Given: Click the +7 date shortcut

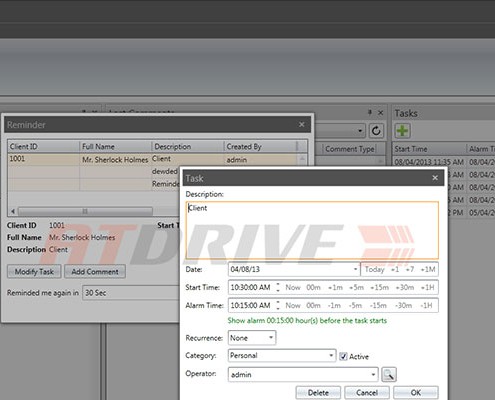Looking at the screenshot, I should tap(410, 269).
